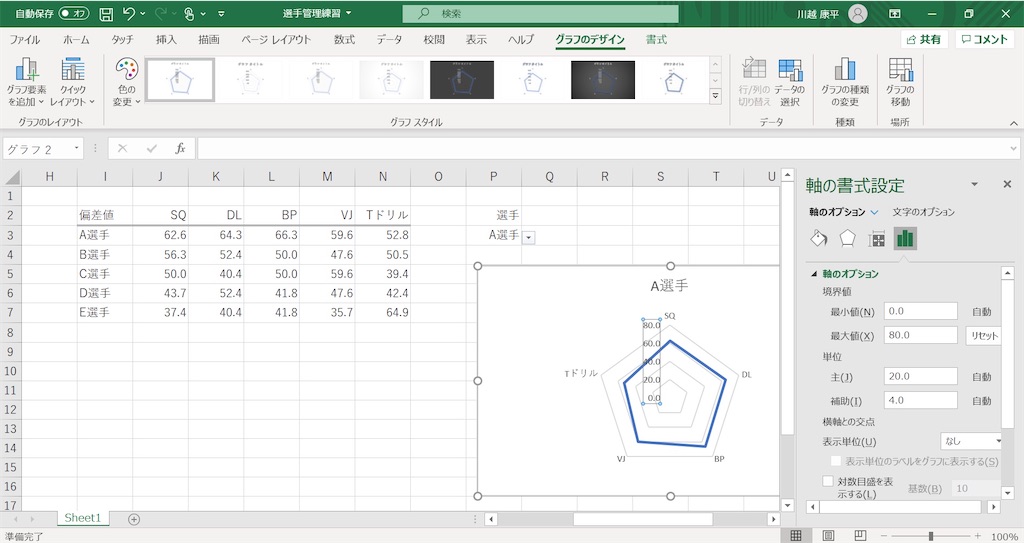Check 対数目盛を表示する checkbox

pos(828,482)
